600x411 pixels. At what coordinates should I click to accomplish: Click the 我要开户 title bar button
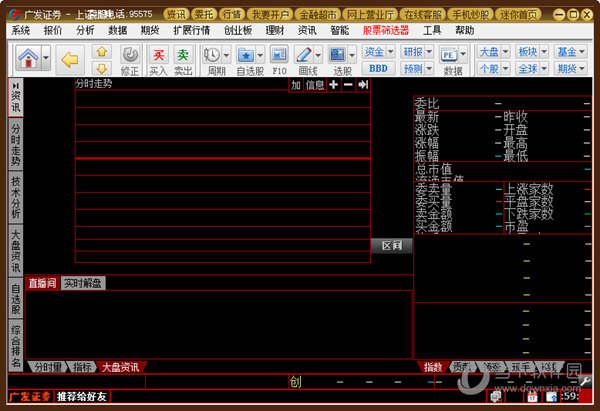(x=270, y=15)
